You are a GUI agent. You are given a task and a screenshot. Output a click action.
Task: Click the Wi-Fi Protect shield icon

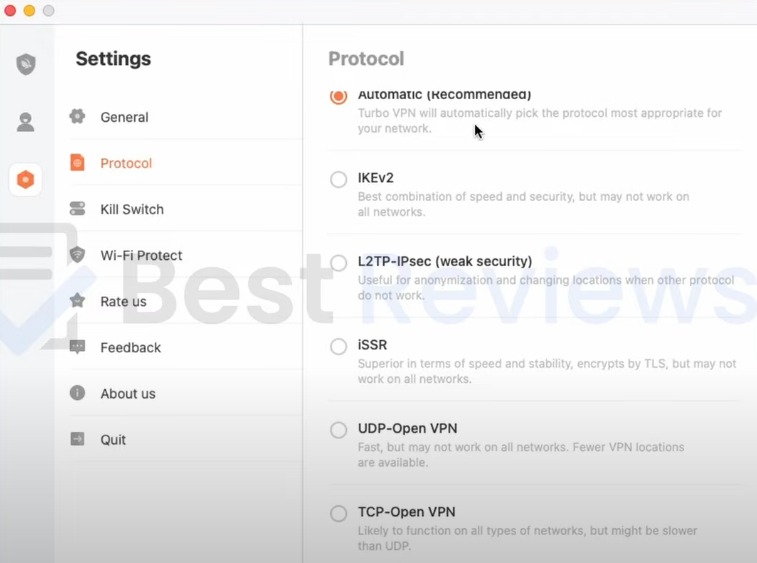77,255
